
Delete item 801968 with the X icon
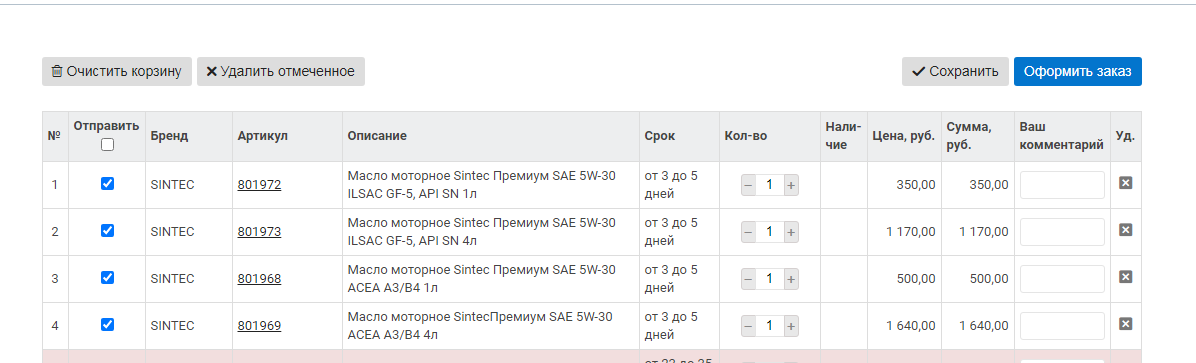pyautogui.click(x=1125, y=278)
